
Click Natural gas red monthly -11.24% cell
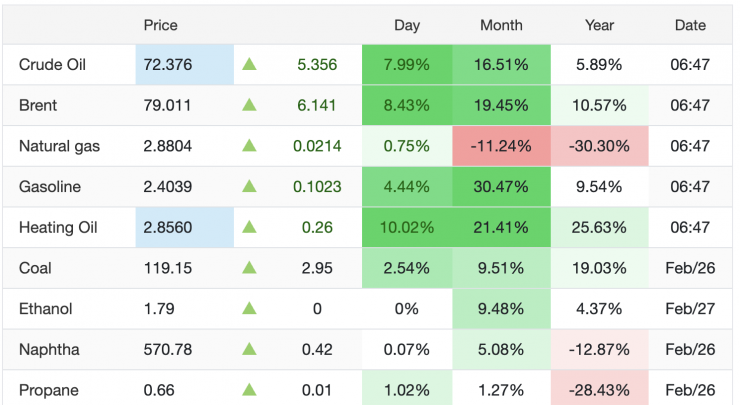click(x=501, y=146)
